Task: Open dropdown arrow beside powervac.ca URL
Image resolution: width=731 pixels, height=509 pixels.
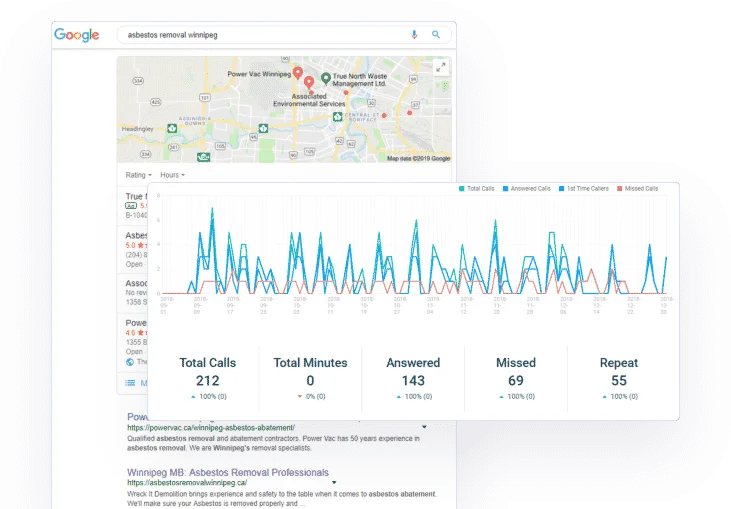Action: click(424, 427)
